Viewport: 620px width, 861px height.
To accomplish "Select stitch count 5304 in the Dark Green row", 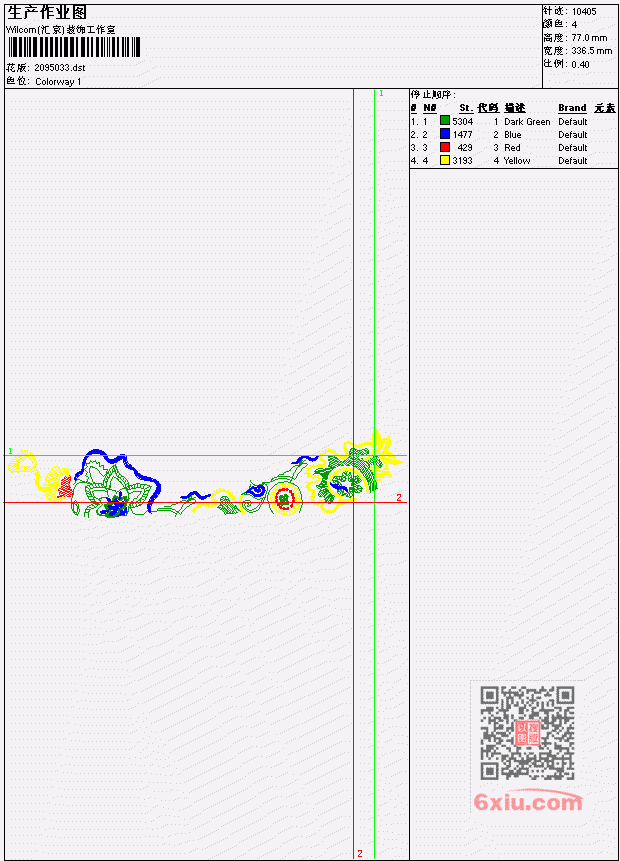I will (462, 121).
